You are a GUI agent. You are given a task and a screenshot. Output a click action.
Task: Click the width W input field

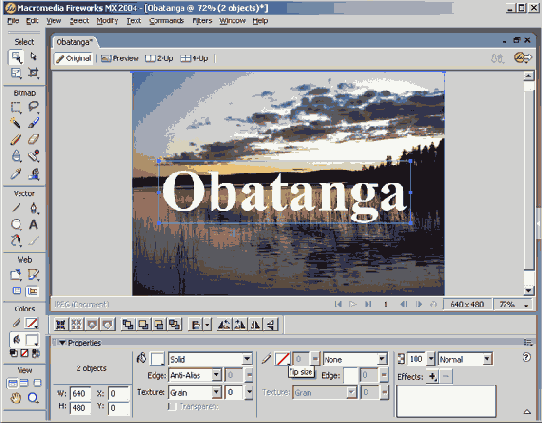(80, 394)
